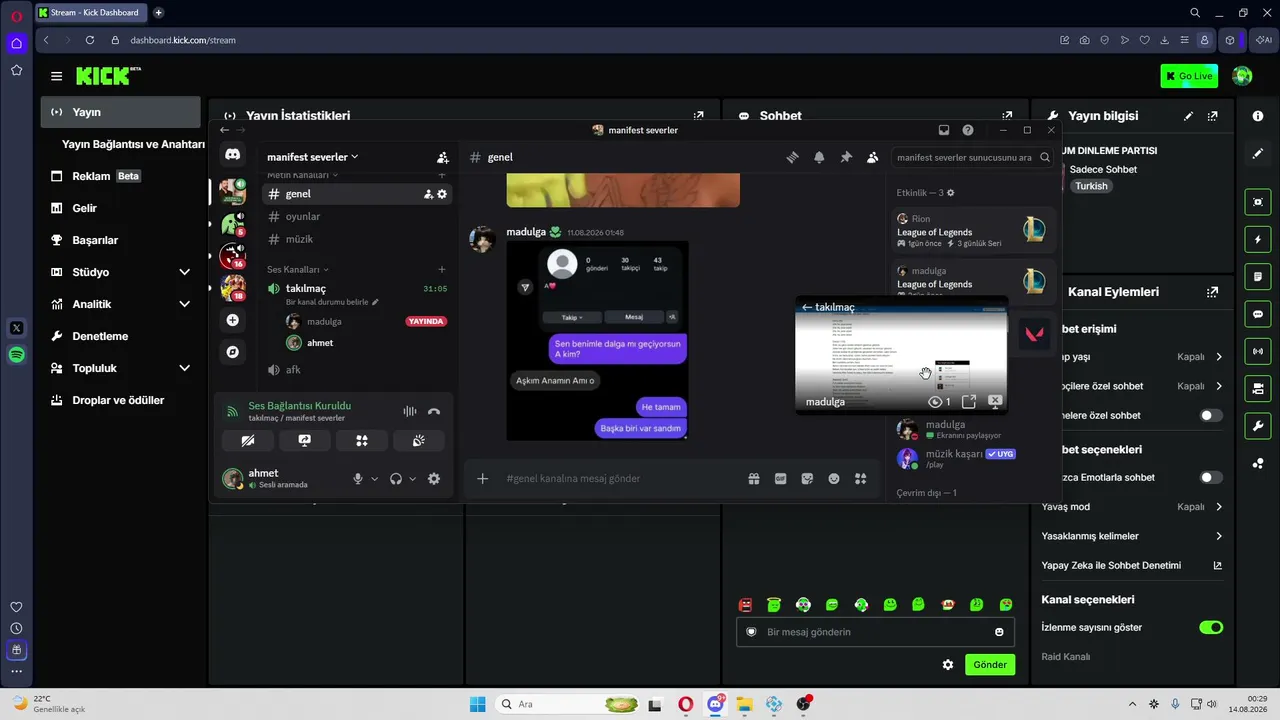Open sticker picker in Discord message bar
Screen dimensions: 1280x720
point(807,479)
